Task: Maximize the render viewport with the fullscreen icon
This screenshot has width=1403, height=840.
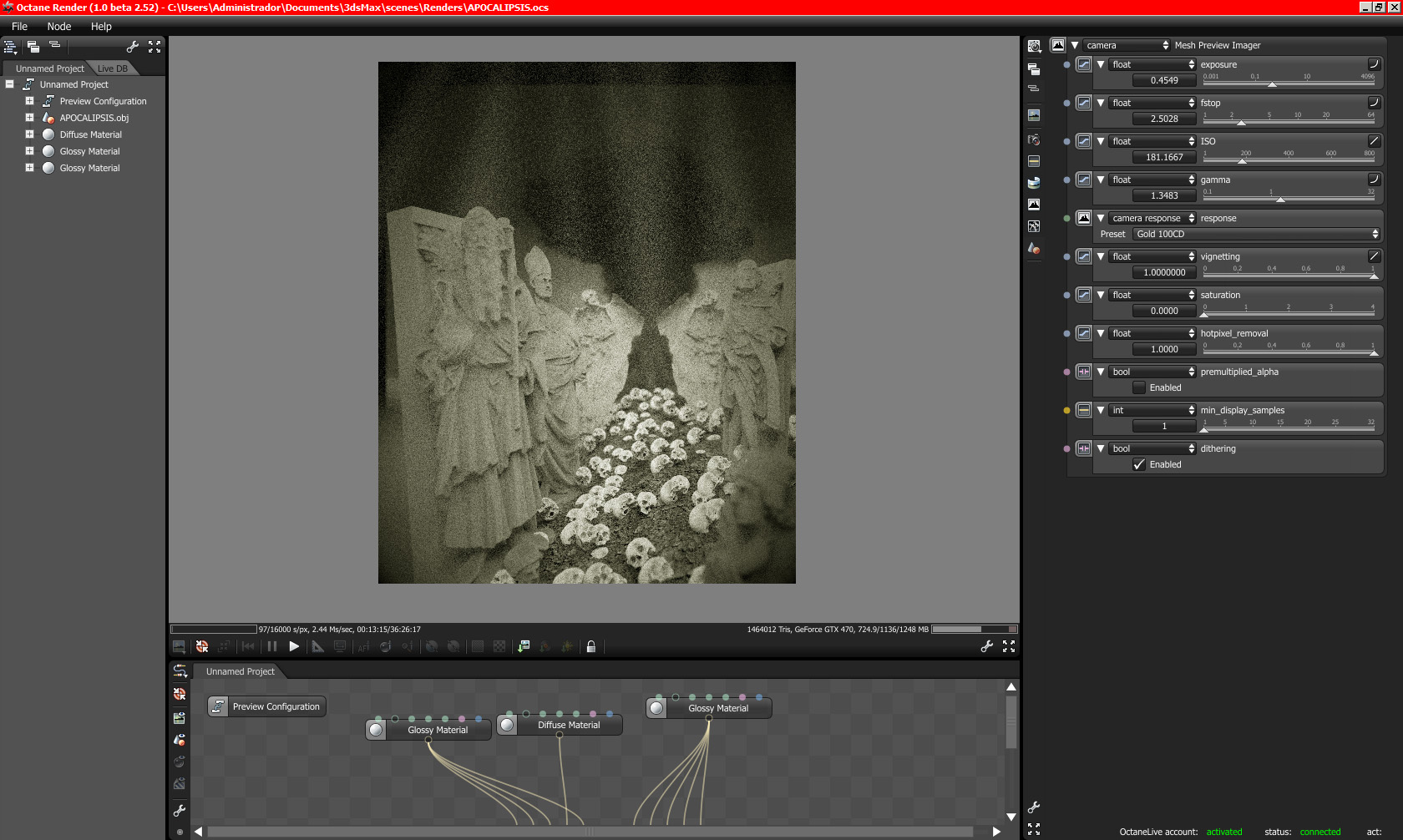Action: 1009,646
